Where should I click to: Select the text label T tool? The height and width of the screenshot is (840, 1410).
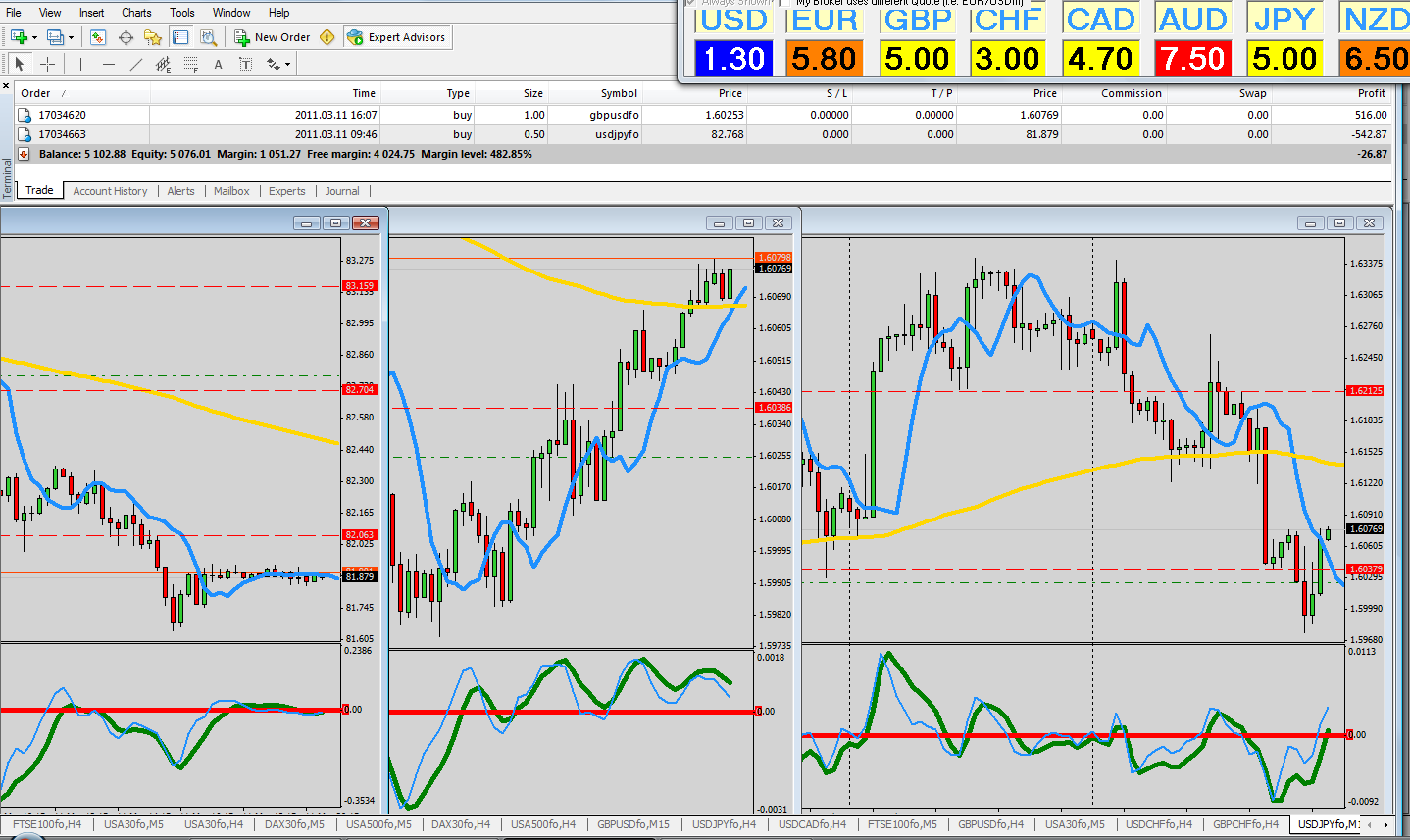tap(245, 64)
